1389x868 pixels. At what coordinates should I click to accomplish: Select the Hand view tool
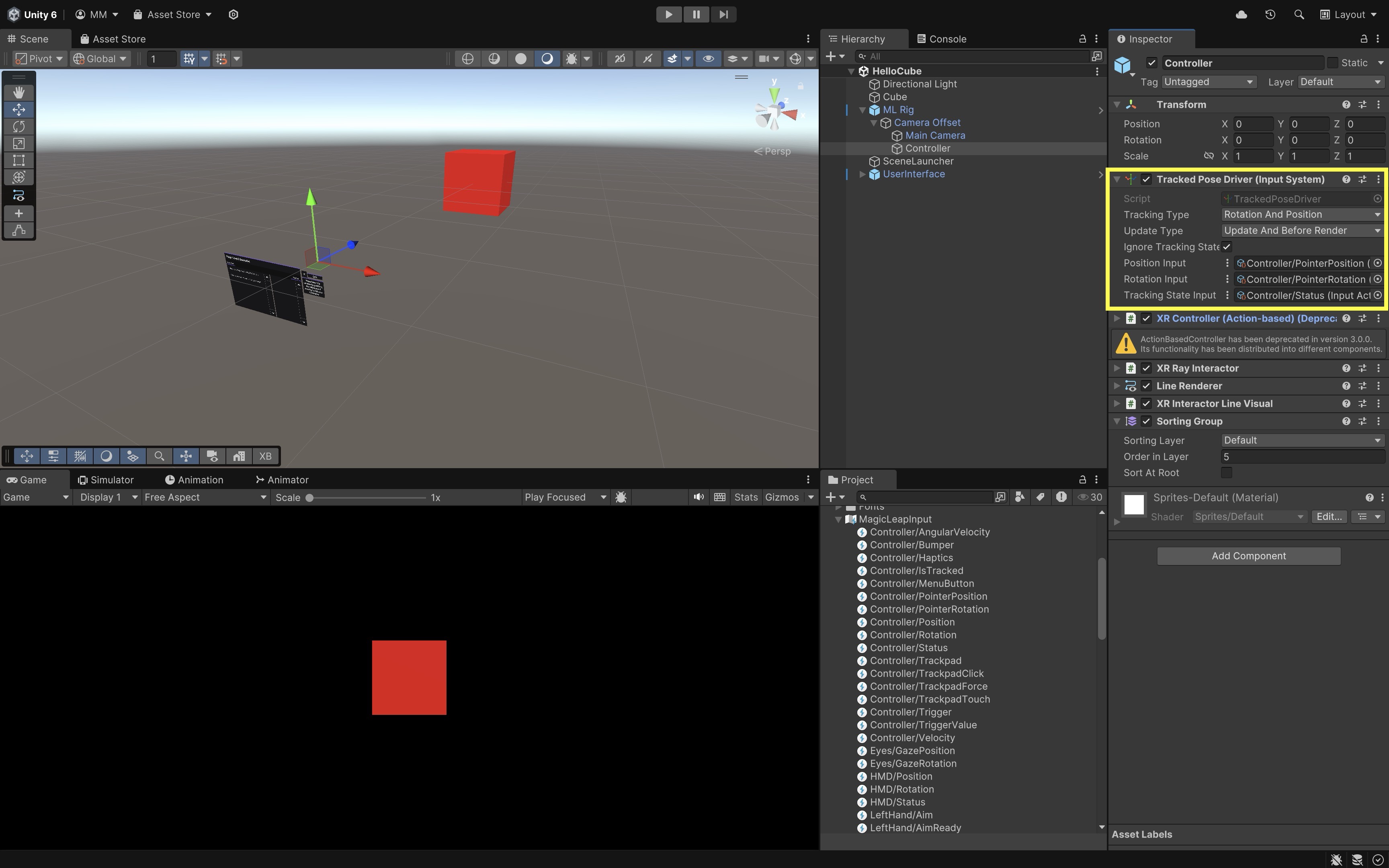click(x=18, y=92)
